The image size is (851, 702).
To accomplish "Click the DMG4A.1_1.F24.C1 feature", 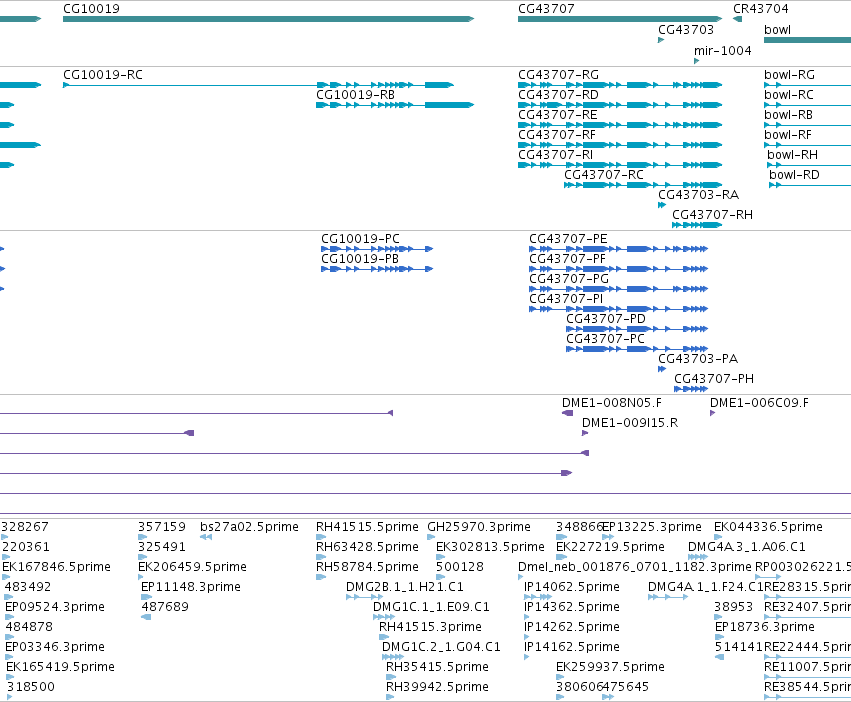I will pos(668,597).
